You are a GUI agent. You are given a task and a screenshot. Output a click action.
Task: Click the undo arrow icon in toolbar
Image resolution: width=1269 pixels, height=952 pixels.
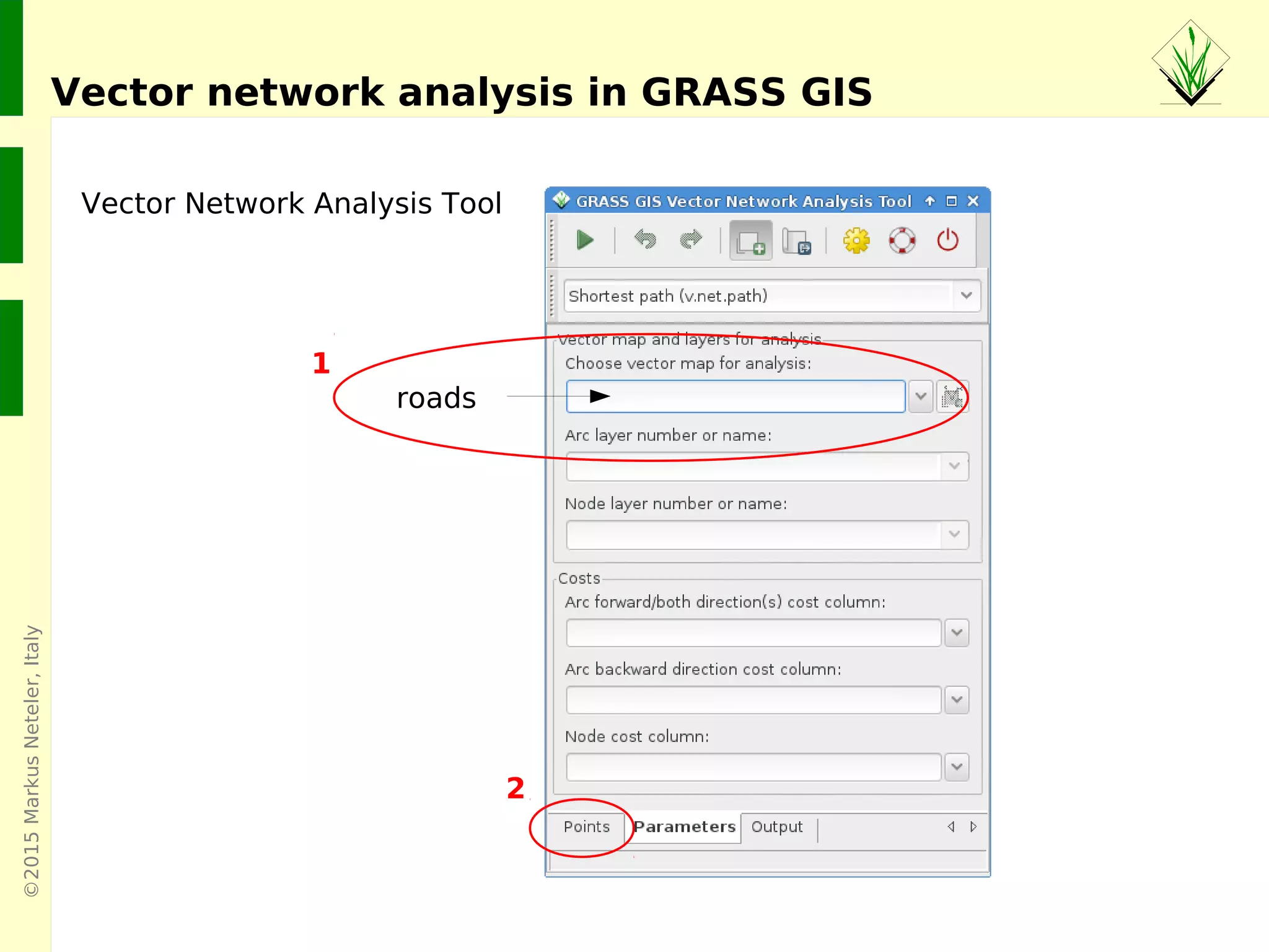645,240
